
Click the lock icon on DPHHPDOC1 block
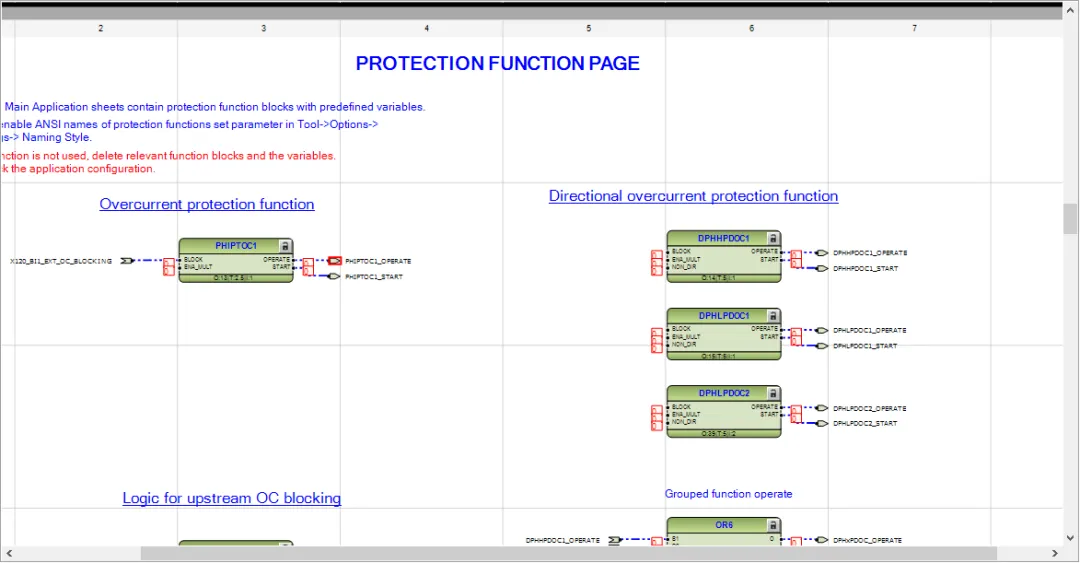point(773,239)
